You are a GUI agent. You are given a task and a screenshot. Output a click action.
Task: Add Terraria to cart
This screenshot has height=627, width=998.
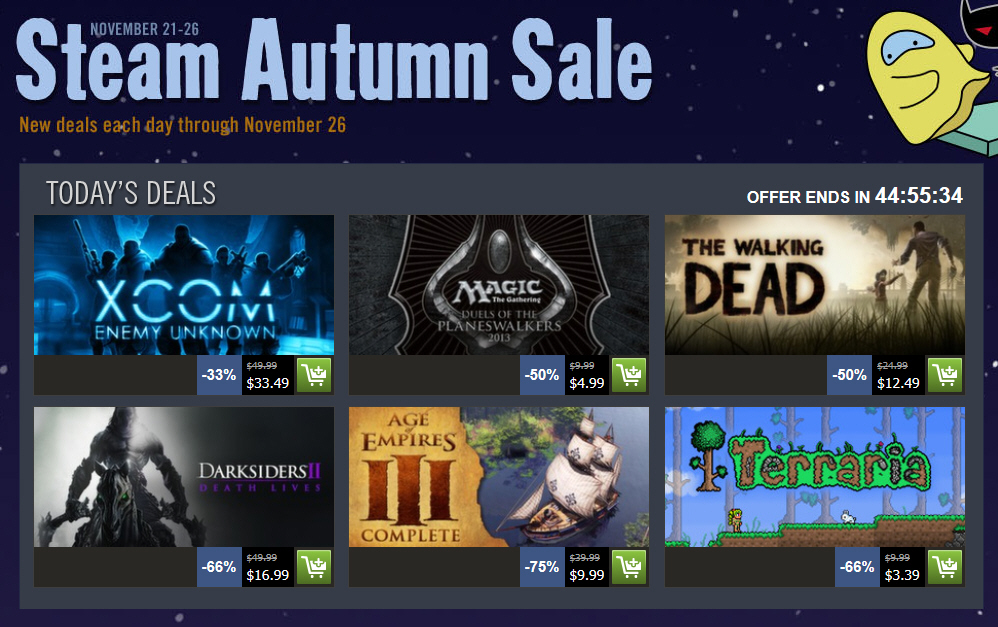(945, 567)
